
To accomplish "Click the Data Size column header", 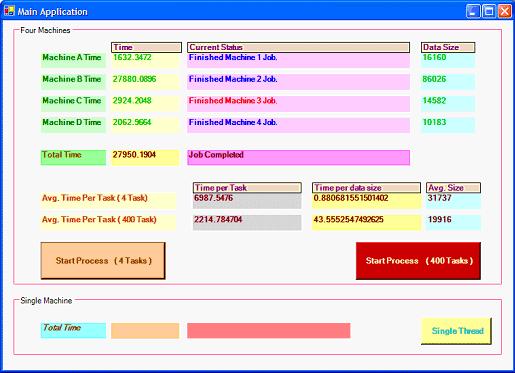I will pyautogui.click(x=448, y=47).
